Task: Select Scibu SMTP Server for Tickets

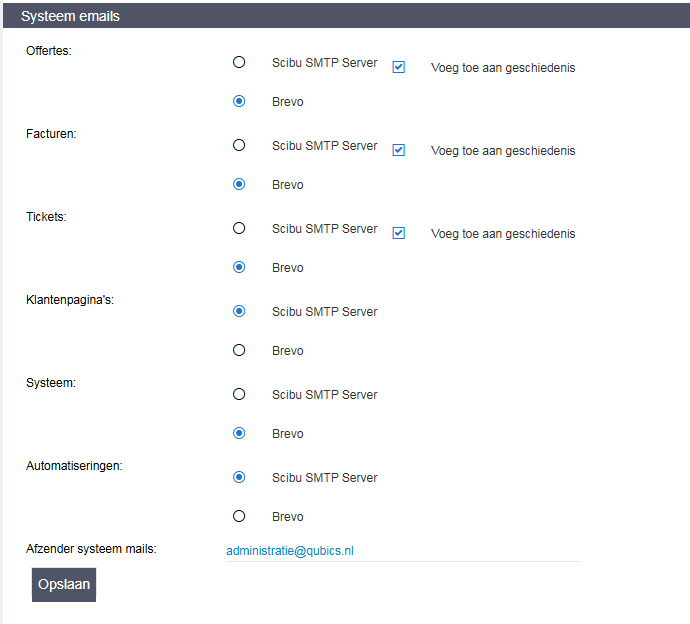Action: pos(238,228)
